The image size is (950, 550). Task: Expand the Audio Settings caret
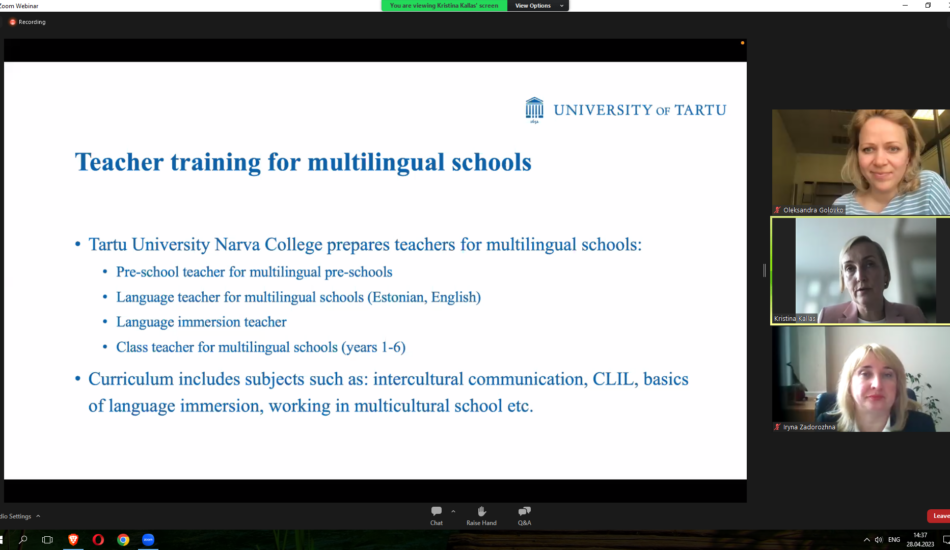click(x=38, y=516)
